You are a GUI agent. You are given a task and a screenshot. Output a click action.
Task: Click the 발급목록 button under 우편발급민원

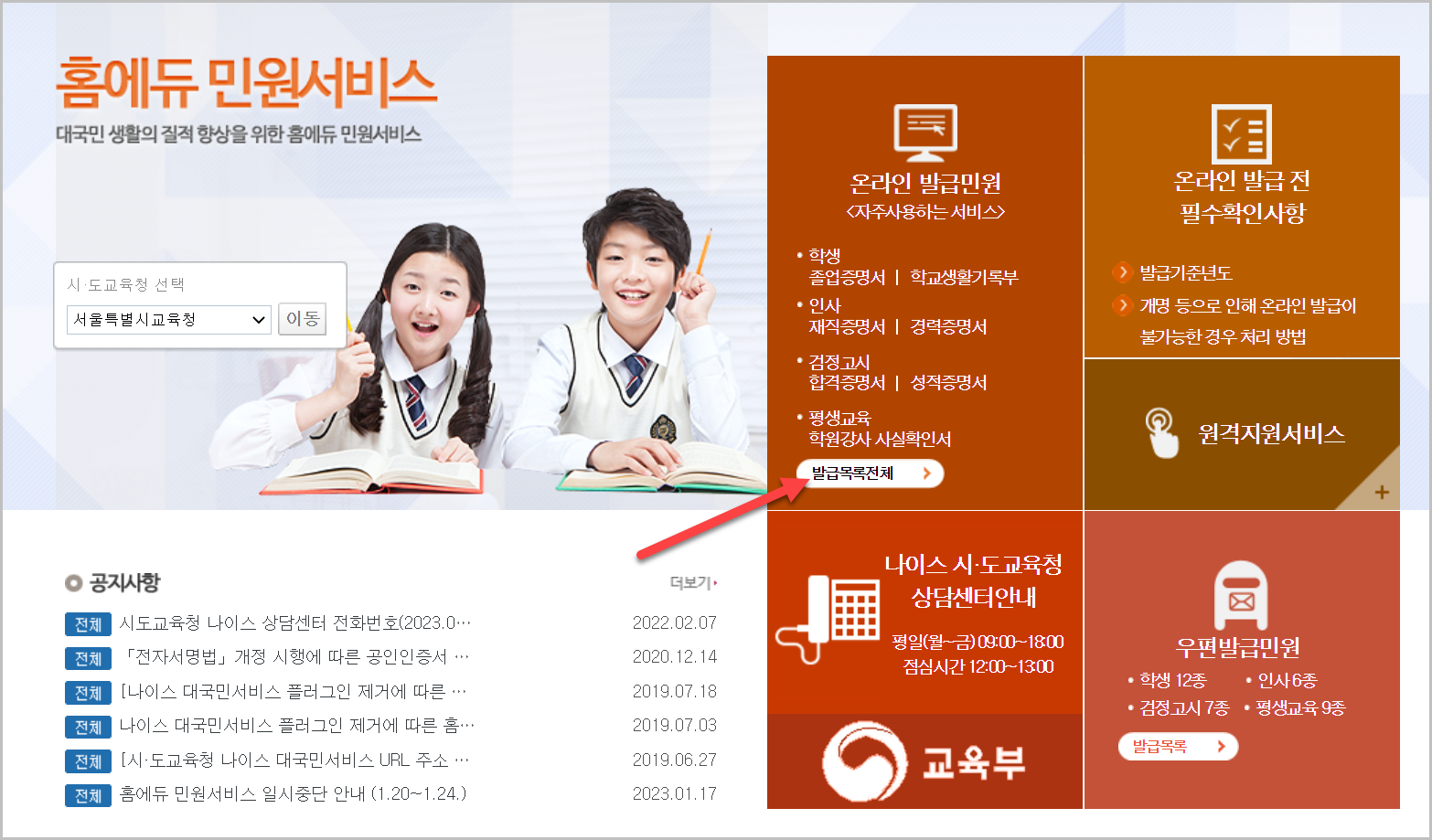(x=1178, y=747)
